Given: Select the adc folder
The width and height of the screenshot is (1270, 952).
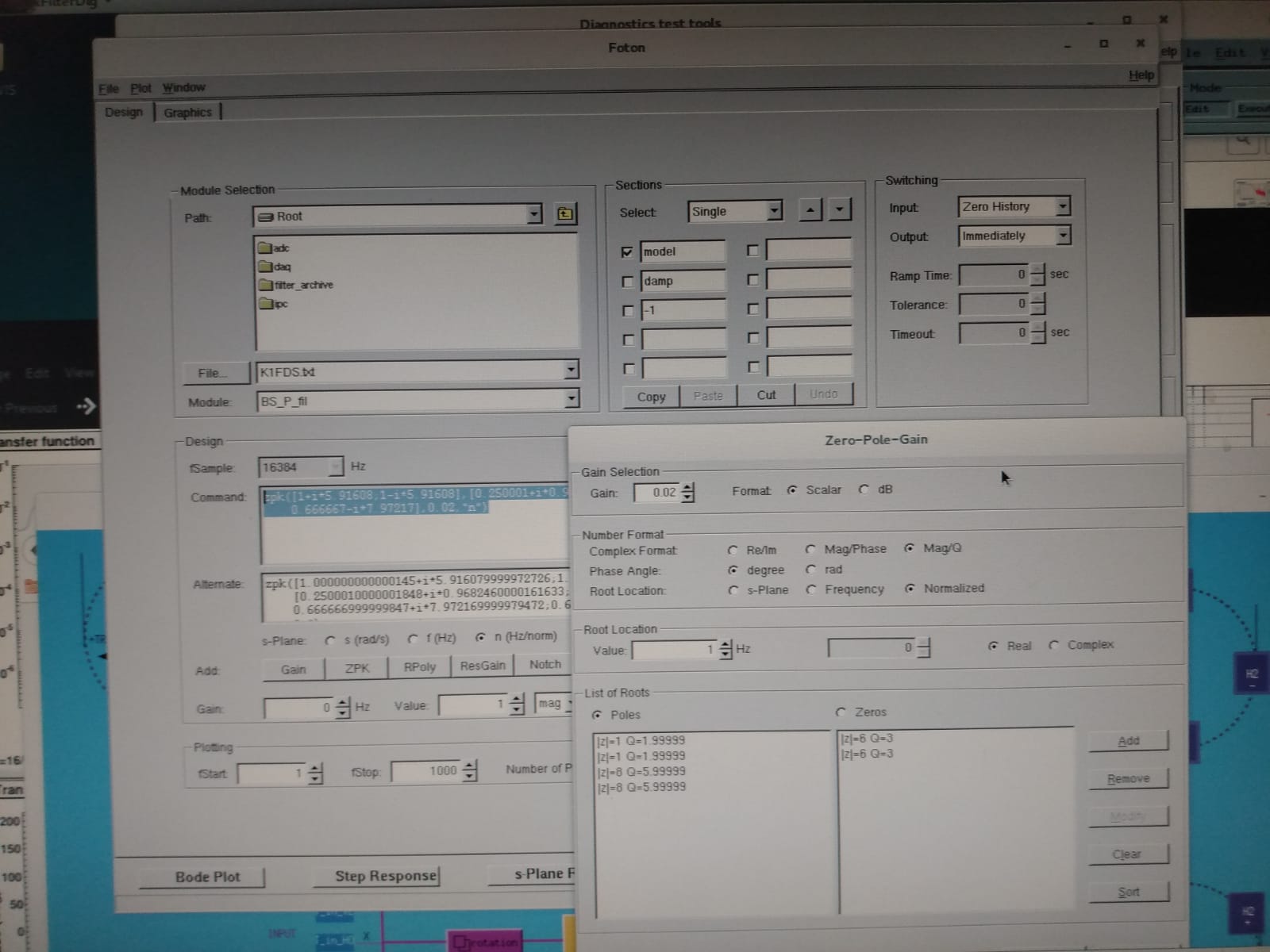Looking at the screenshot, I should click(275, 248).
